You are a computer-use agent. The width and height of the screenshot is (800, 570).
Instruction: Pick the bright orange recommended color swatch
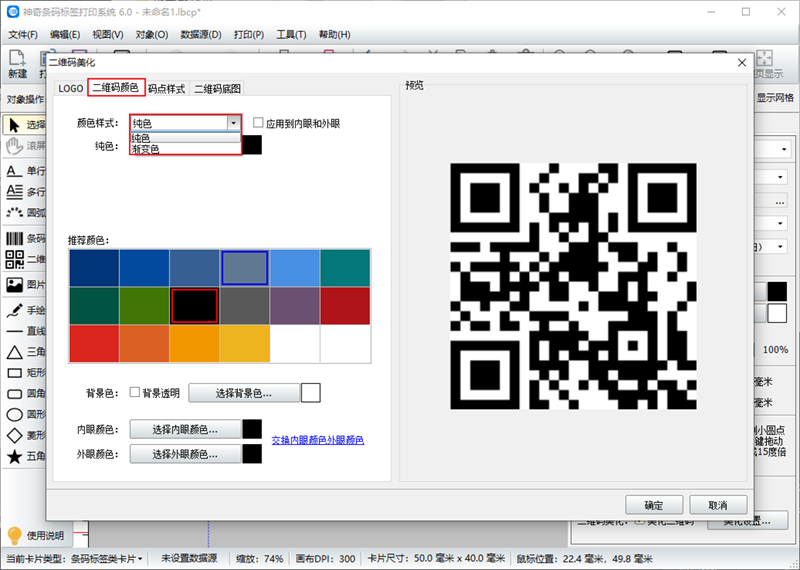[x=194, y=343]
